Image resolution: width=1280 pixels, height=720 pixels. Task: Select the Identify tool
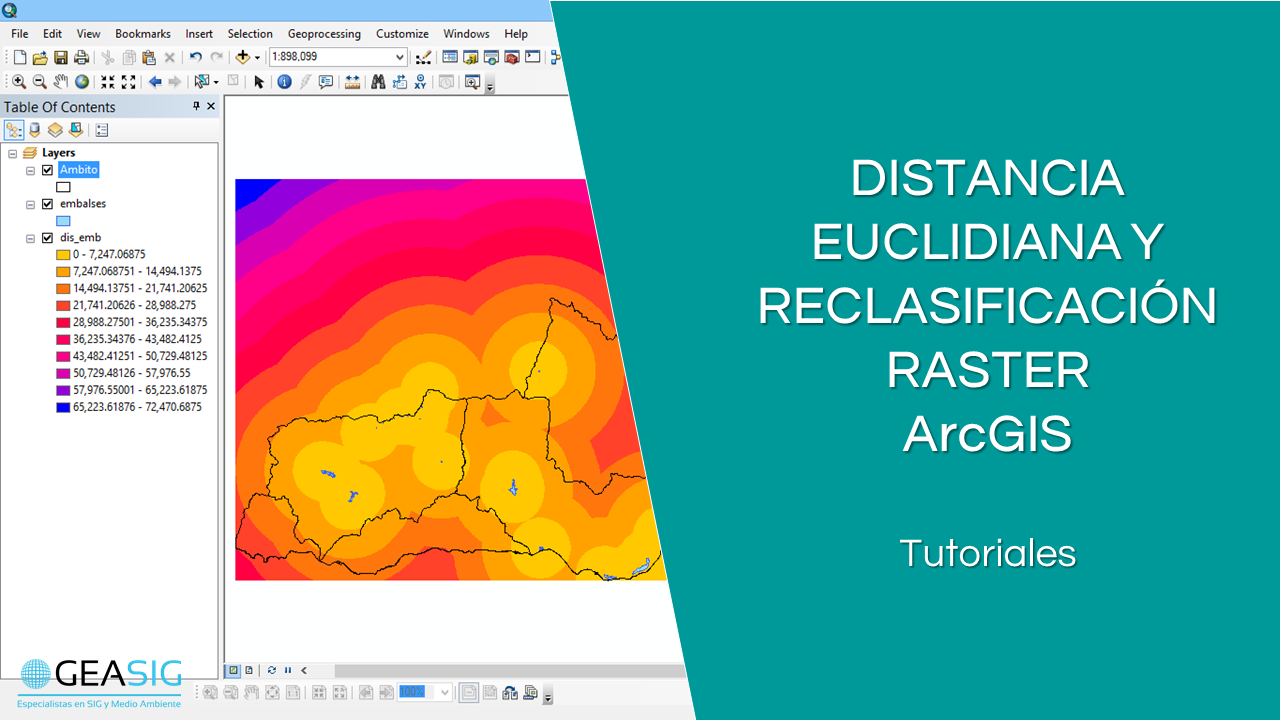coord(284,82)
